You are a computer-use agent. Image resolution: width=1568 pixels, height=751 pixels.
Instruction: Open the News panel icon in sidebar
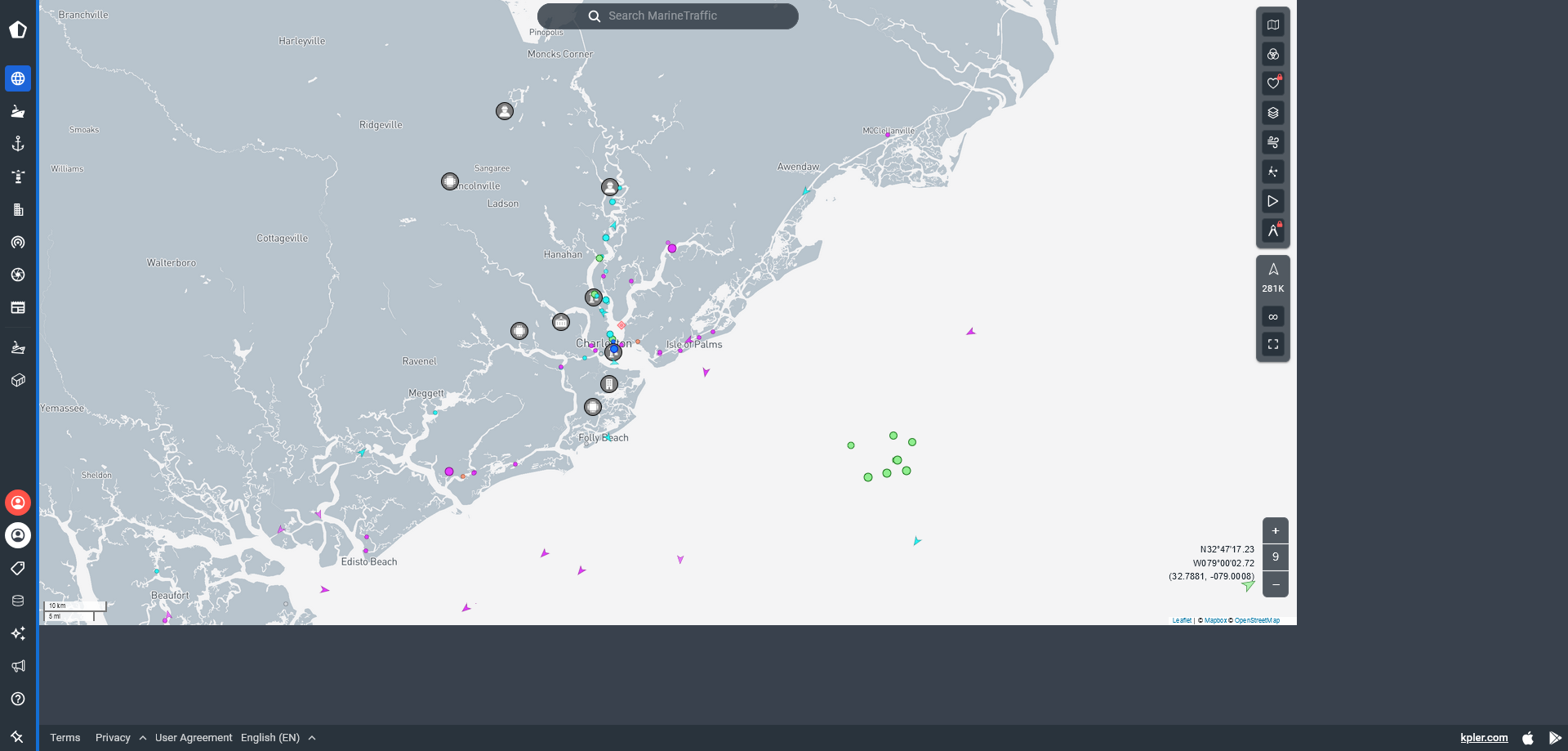pyautogui.click(x=18, y=307)
